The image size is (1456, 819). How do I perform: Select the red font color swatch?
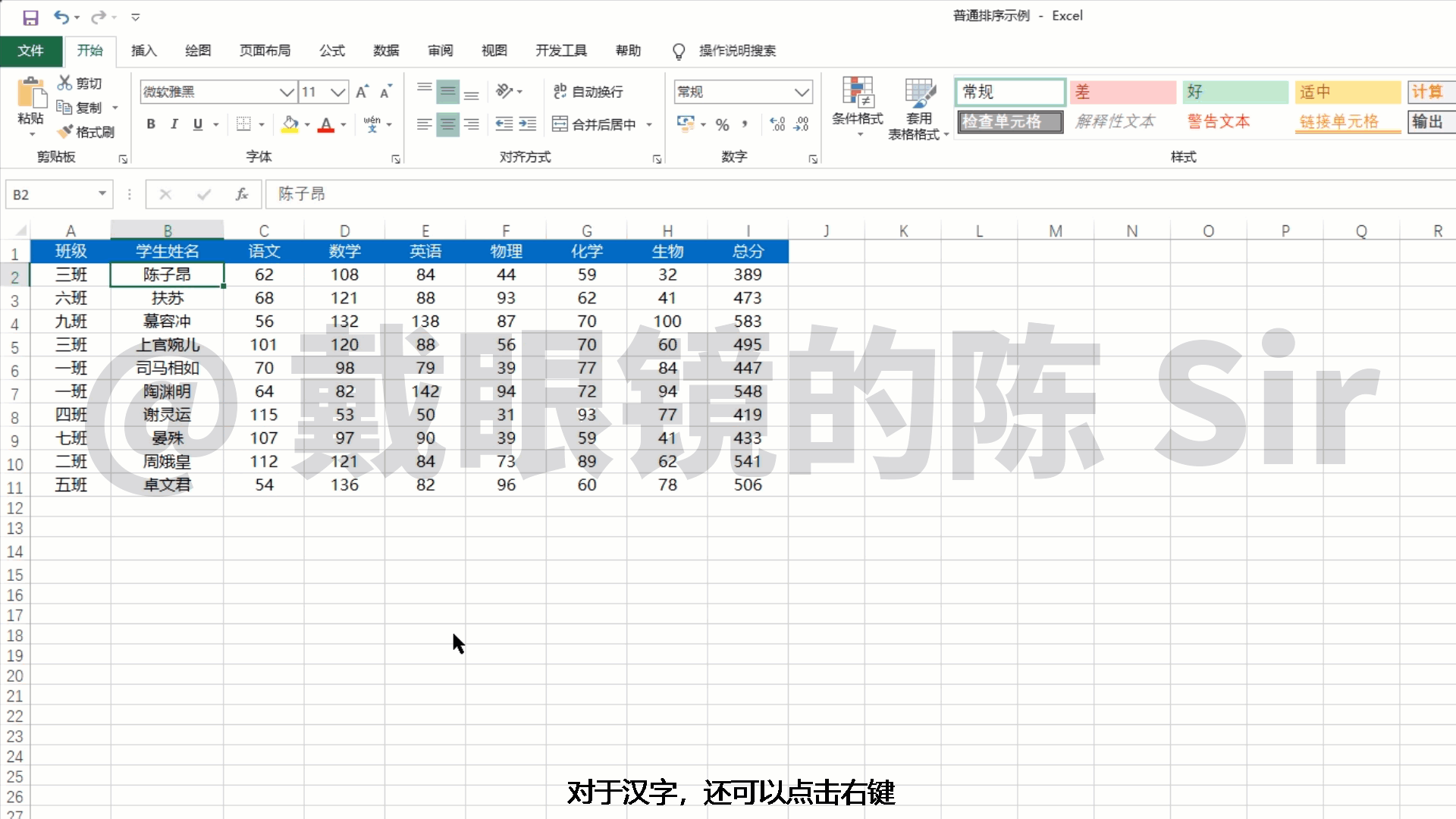pos(328,124)
